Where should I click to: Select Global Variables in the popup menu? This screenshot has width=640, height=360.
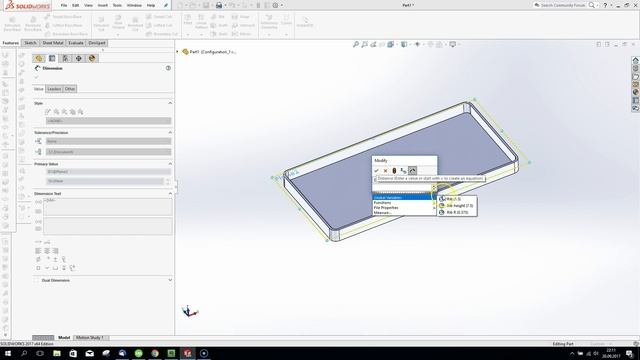point(404,198)
